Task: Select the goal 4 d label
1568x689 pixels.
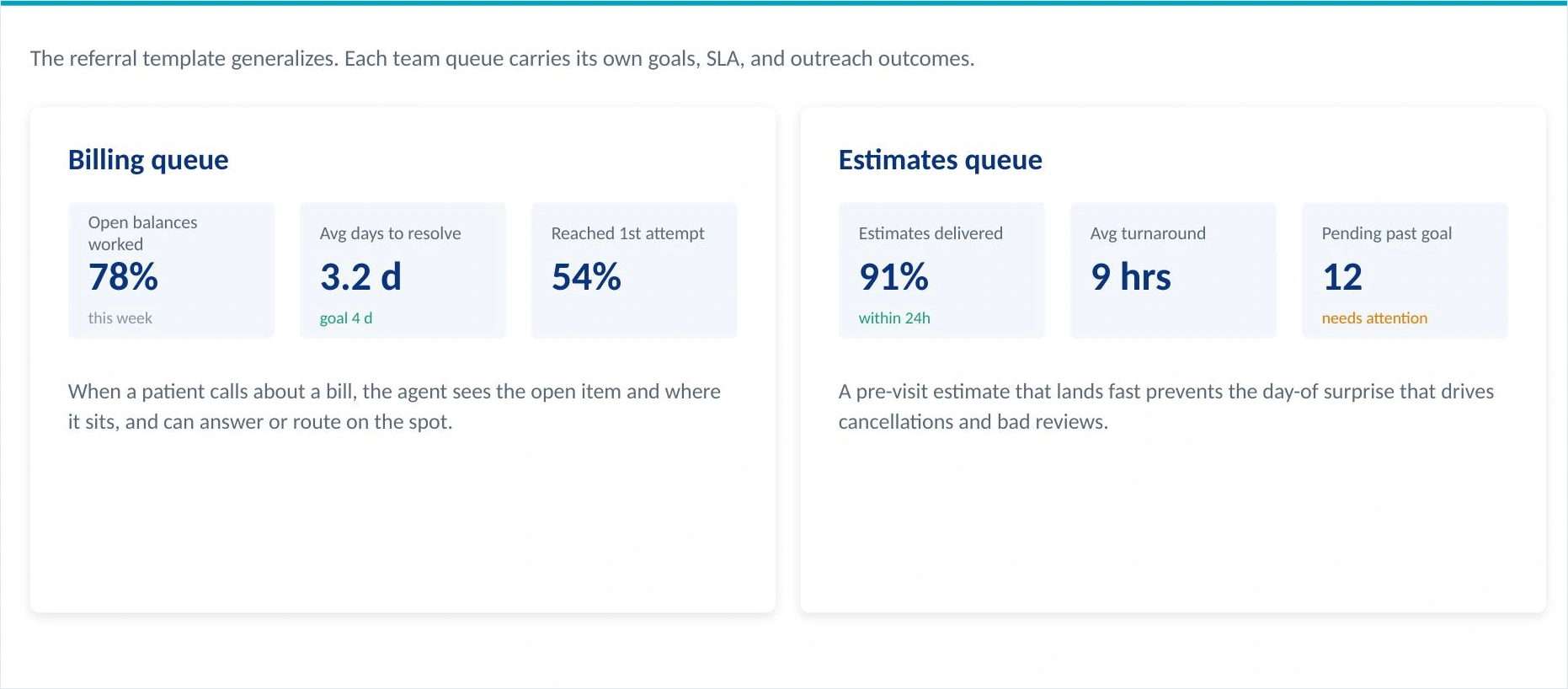Action: point(346,318)
